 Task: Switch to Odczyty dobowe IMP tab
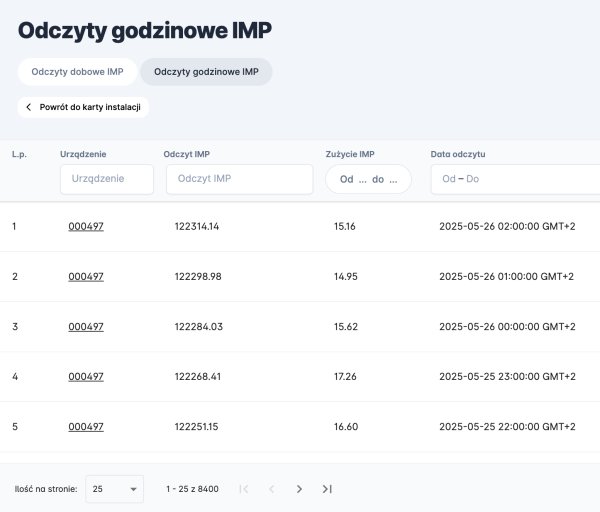point(77,72)
